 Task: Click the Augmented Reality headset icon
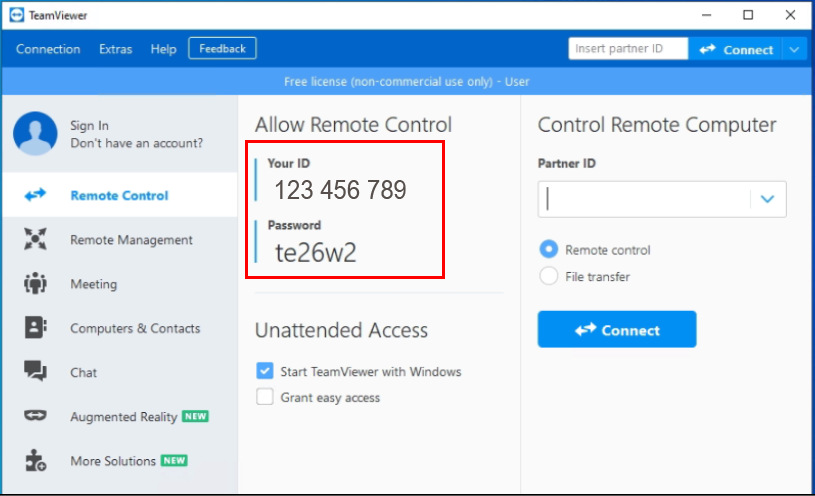[35, 415]
